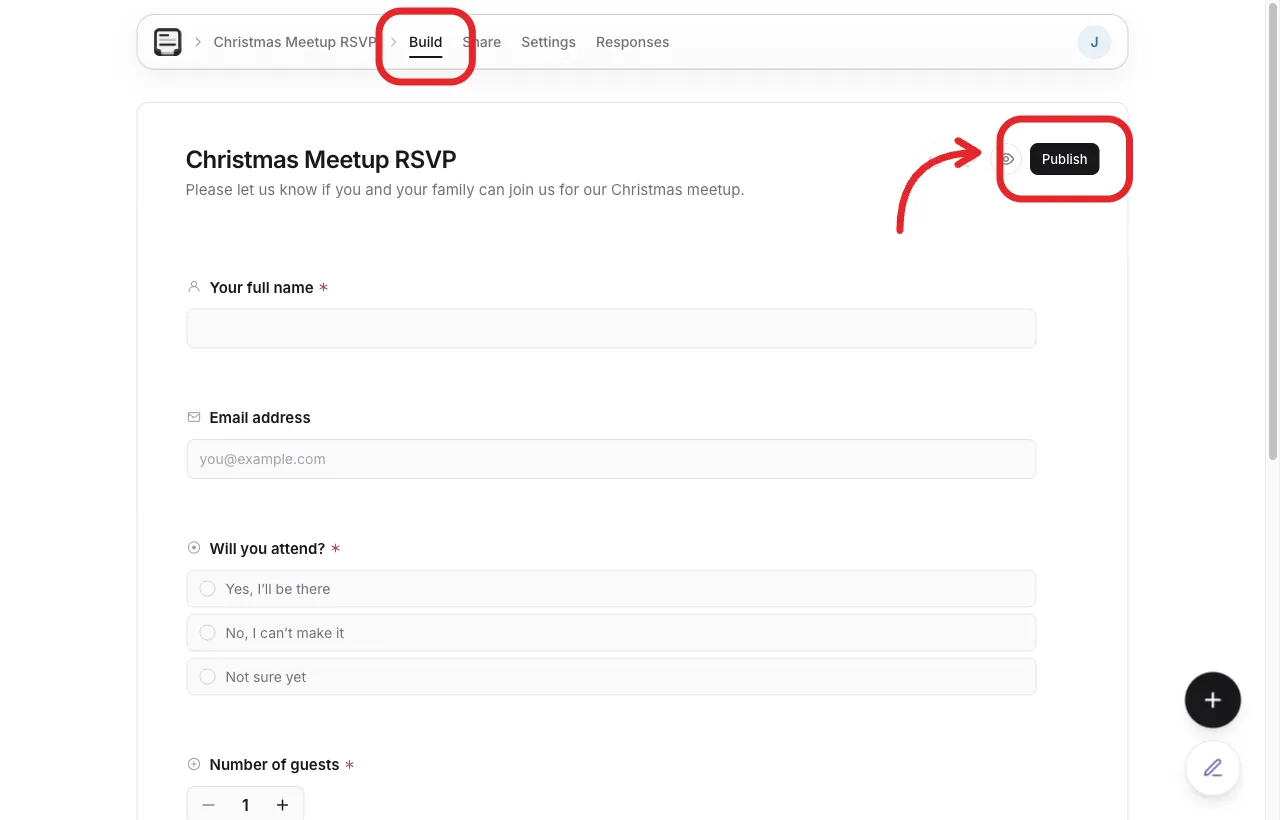1280x820 pixels.
Task: Select the Not sure yet radio button
Action: click(x=208, y=677)
